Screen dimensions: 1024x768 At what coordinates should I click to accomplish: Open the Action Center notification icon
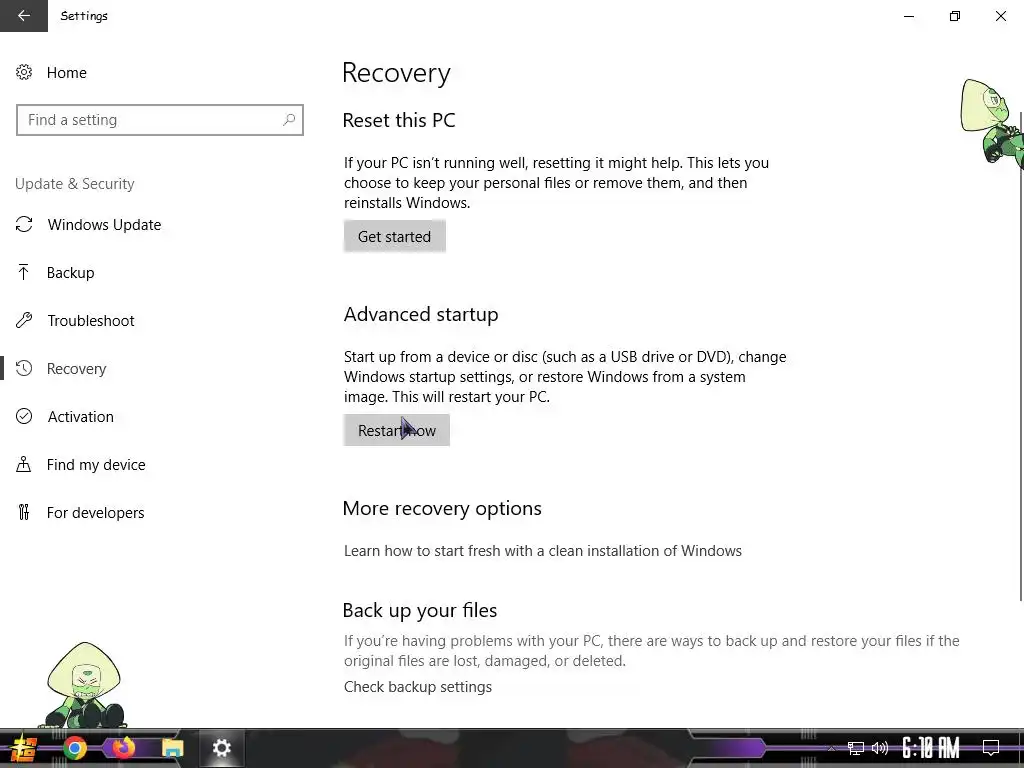[x=991, y=748]
